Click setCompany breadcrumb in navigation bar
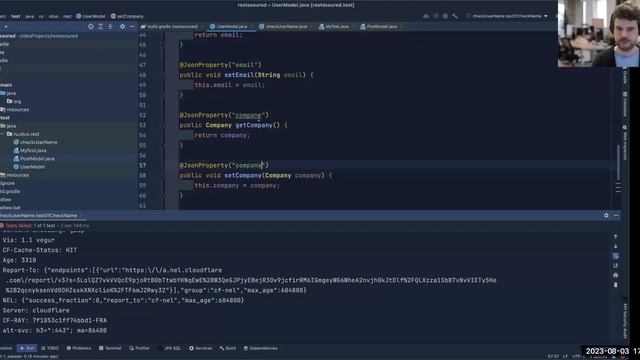The image size is (640, 360). coord(127,16)
